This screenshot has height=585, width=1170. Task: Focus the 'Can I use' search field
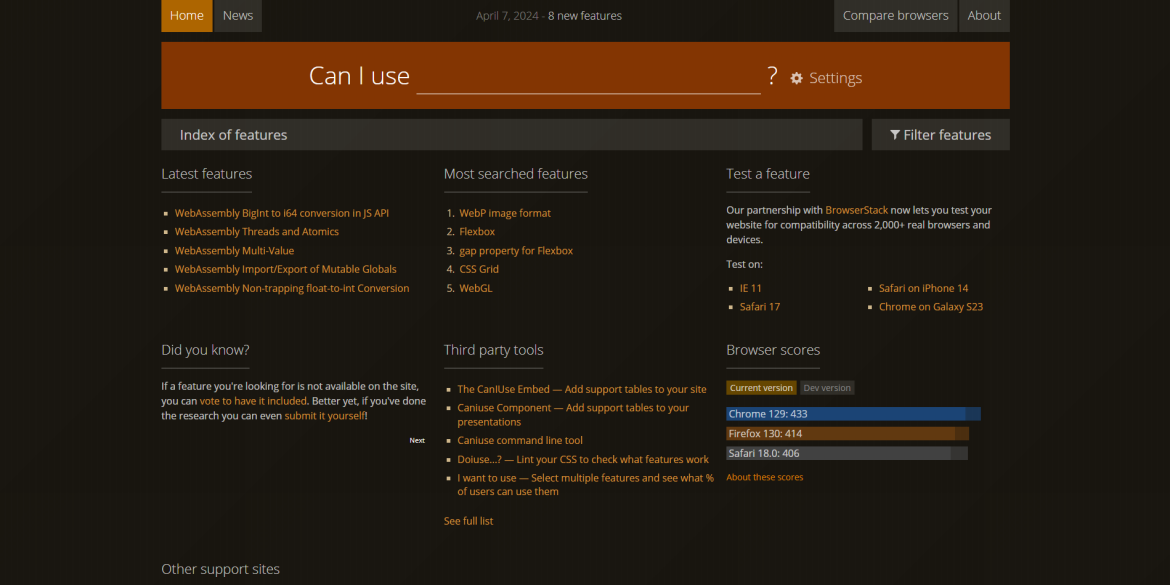[588, 76]
